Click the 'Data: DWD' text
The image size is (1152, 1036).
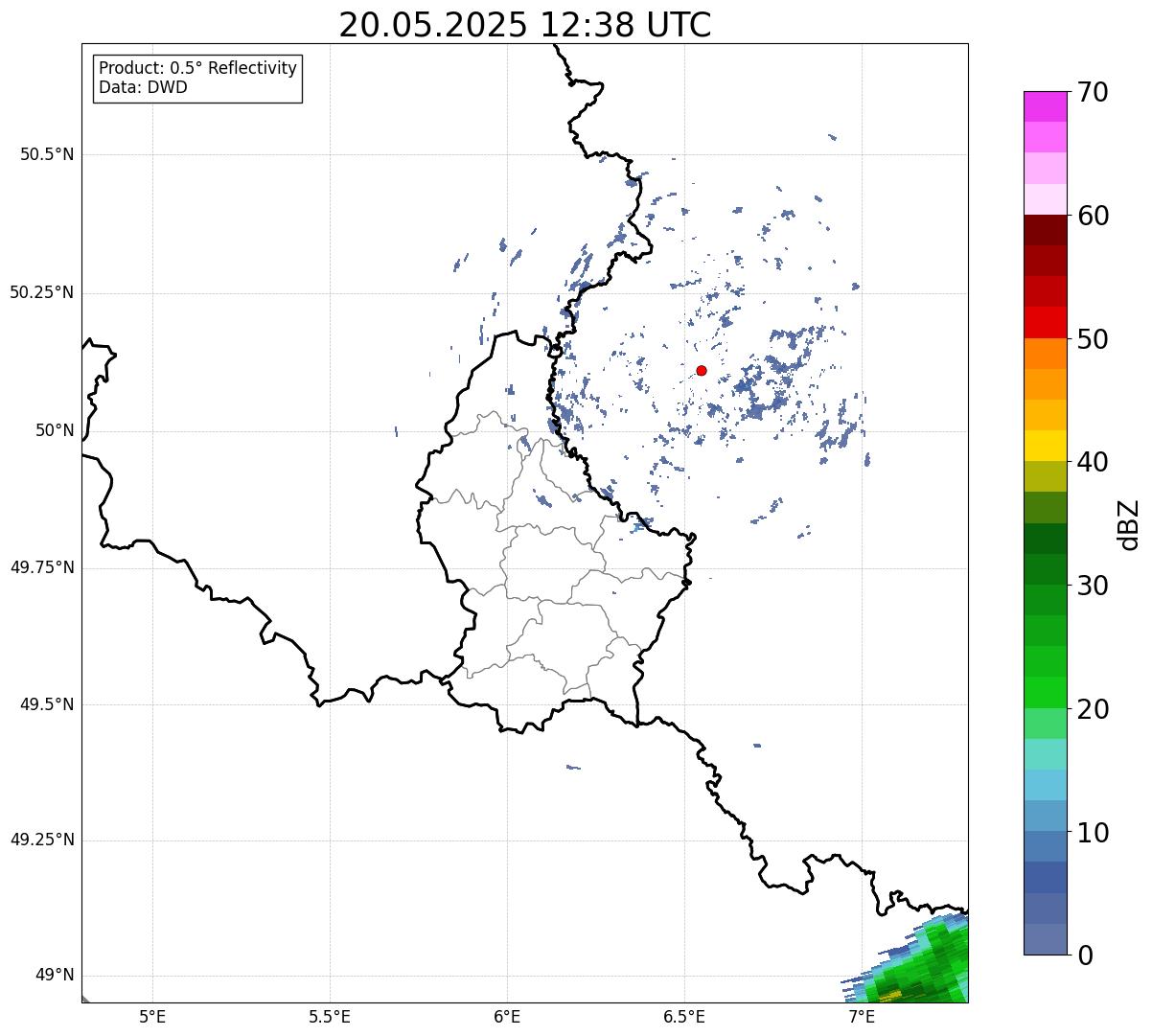tap(143, 88)
